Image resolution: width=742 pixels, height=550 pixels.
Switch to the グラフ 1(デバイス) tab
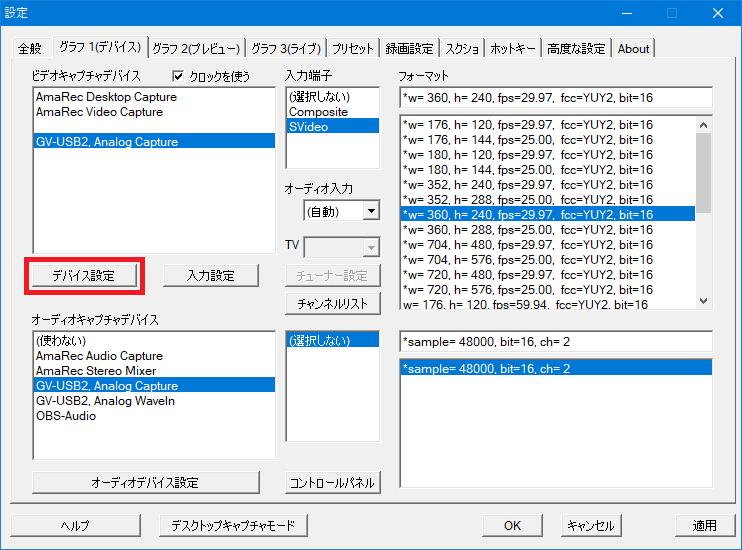pos(100,47)
